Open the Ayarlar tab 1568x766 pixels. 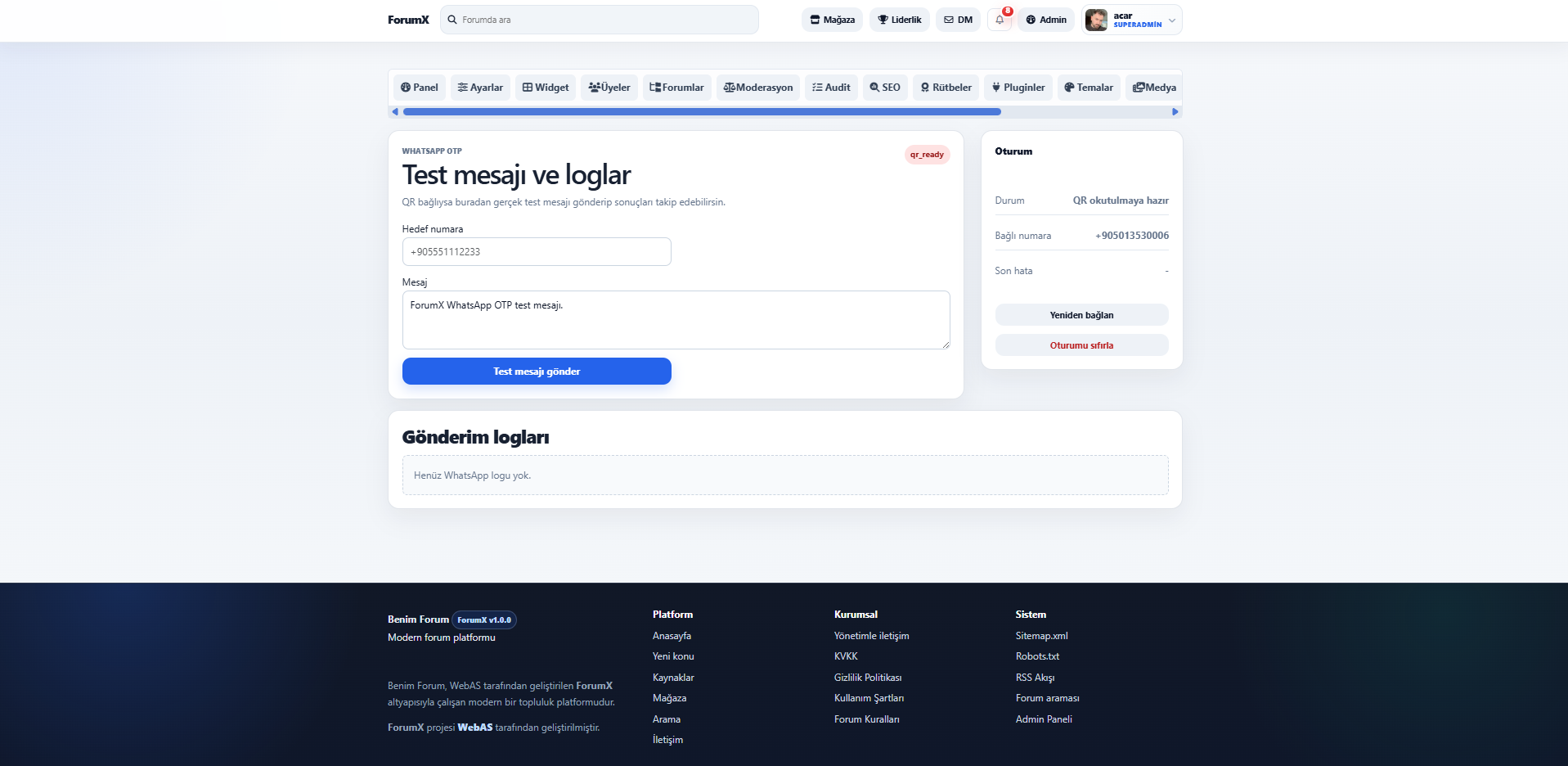(x=480, y=88)
